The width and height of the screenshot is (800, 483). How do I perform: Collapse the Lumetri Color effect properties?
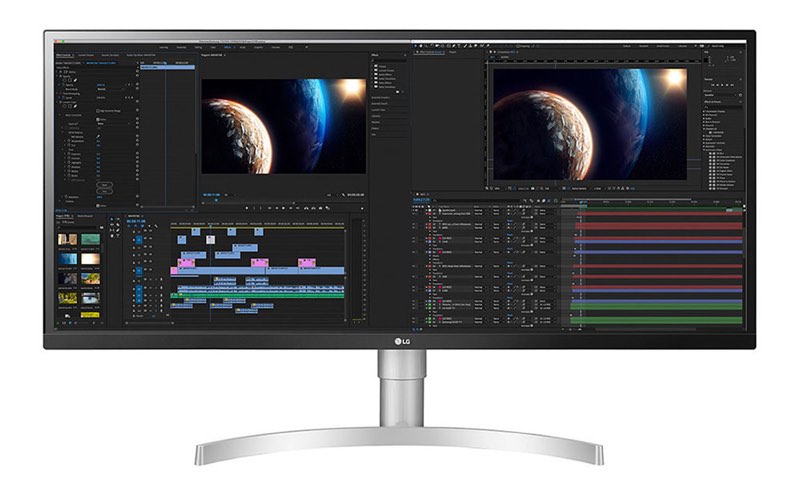57,102
